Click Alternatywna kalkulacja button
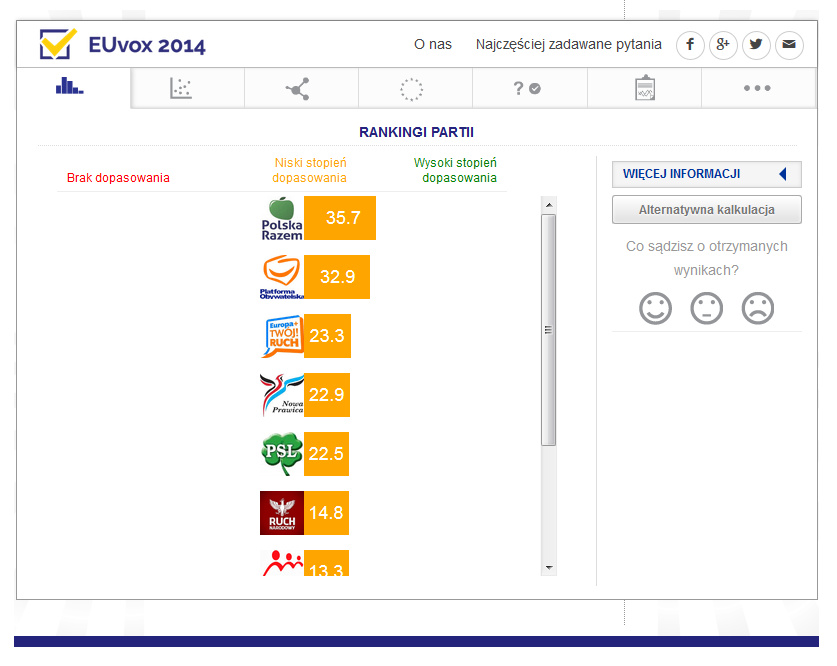This screenshot has width=837, height=666. click(706, 210)
